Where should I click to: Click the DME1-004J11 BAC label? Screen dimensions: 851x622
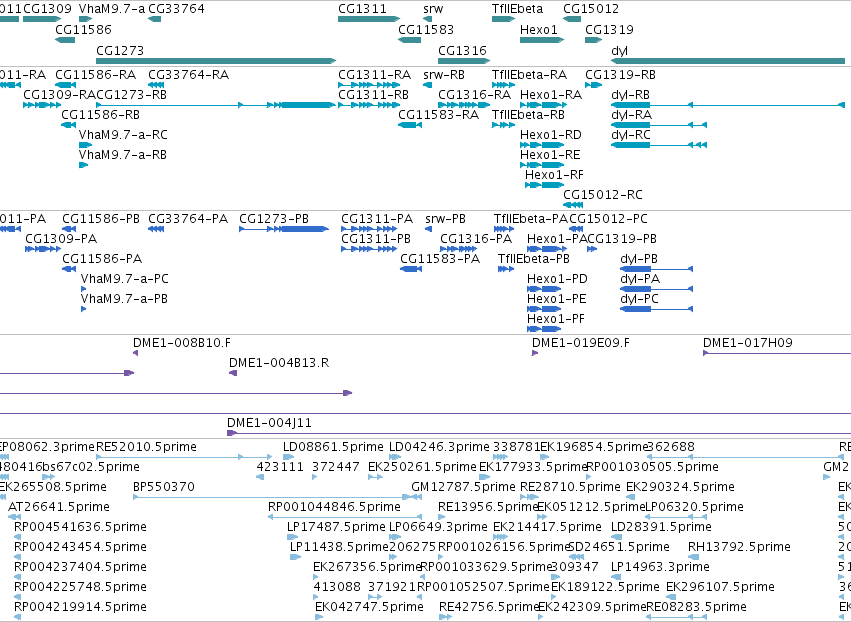[x=269, y=423]
